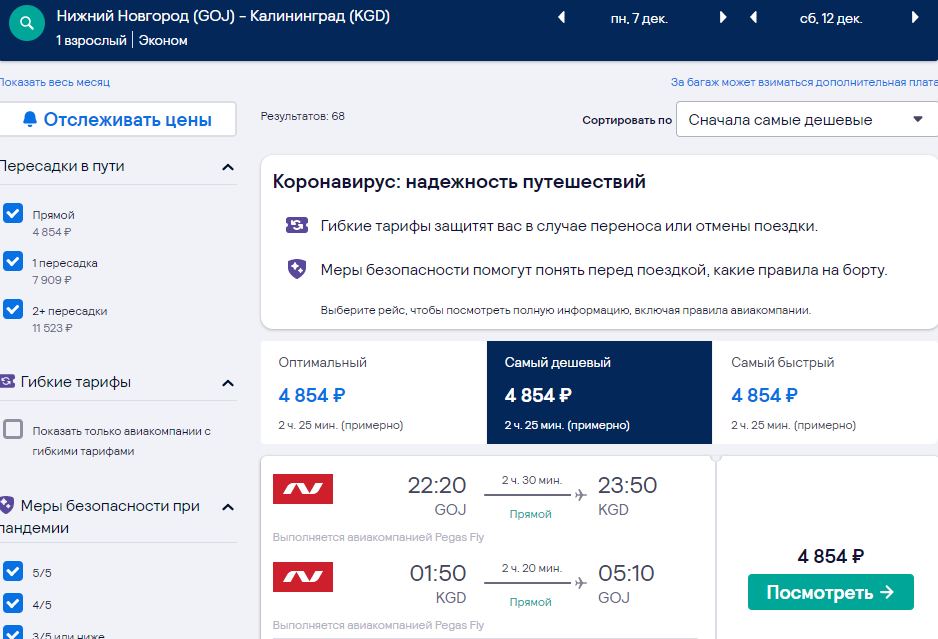Click the Посмотреть button
Screen dimensions: 938x639
pos(830,592)
